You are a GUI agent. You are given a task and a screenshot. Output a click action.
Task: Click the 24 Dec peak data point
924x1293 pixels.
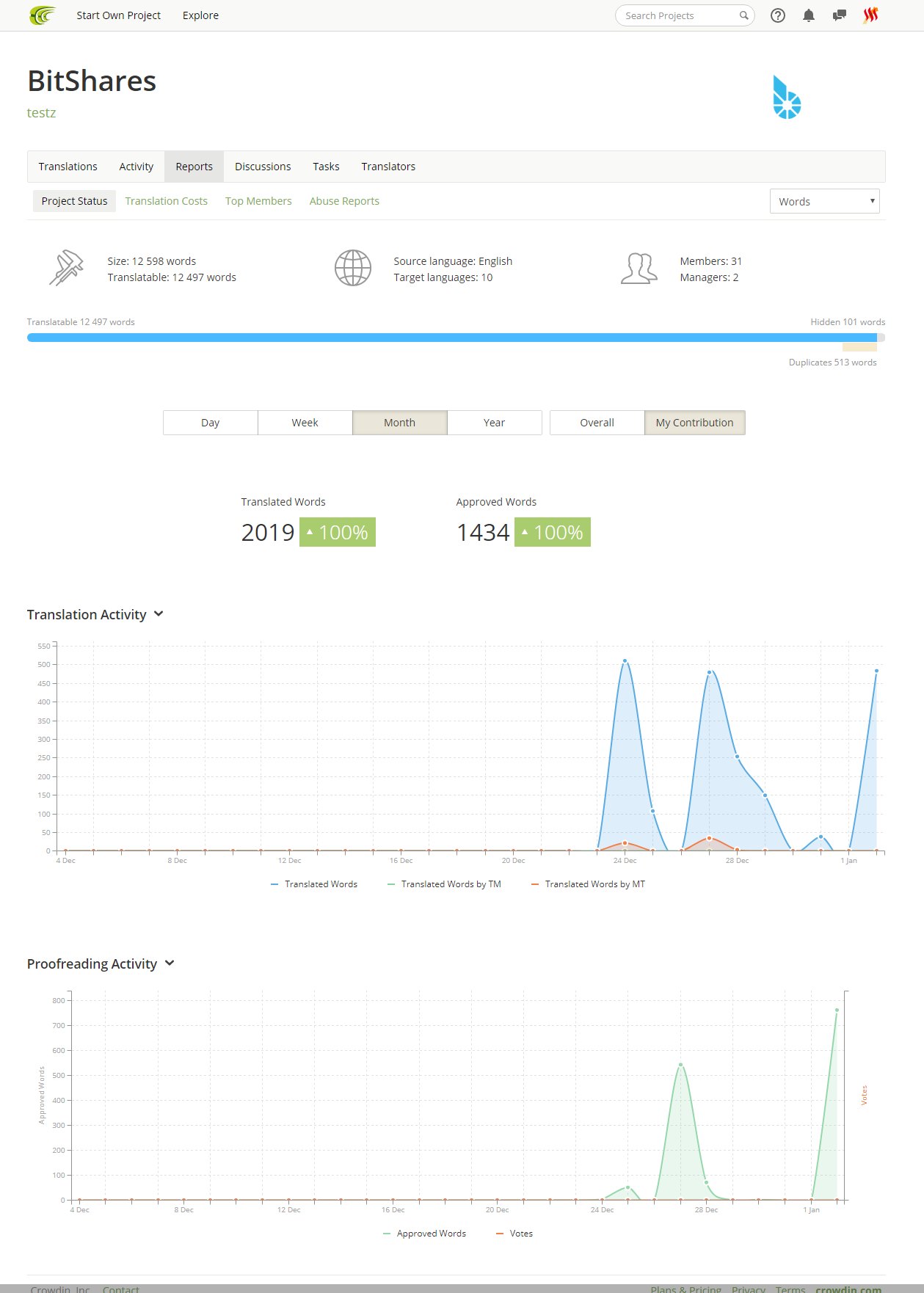click(625, 661)
